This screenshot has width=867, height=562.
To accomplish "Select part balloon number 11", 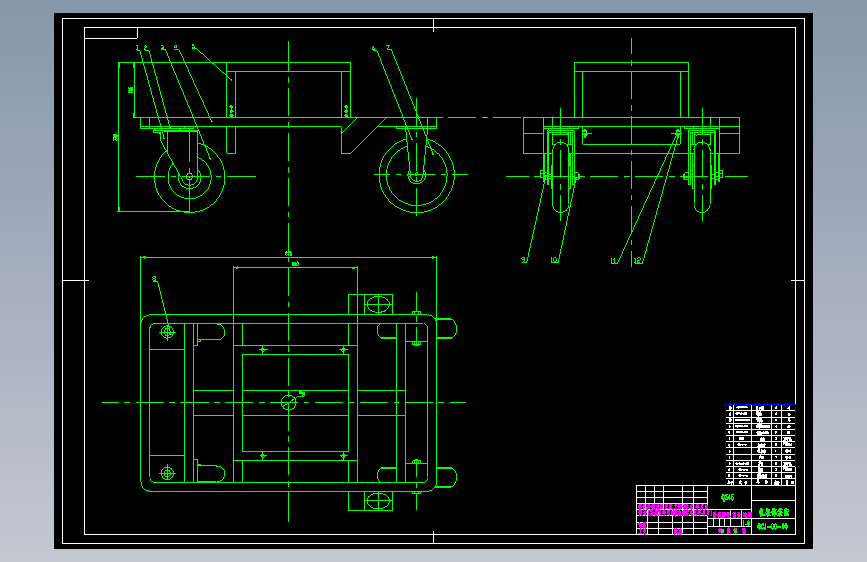I will (x=614, y=261).
